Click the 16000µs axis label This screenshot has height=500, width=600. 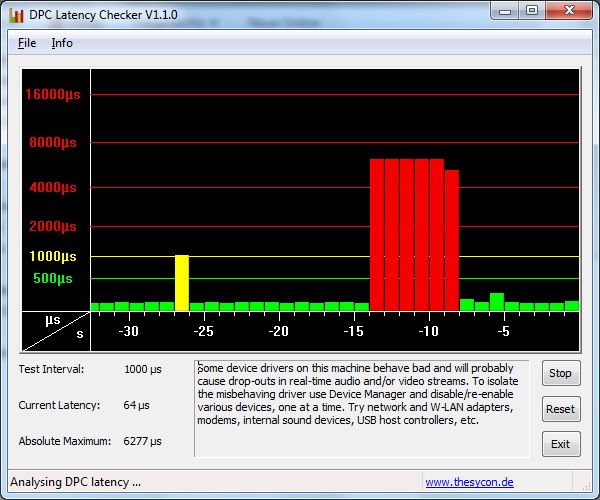[x=53, y=94]
